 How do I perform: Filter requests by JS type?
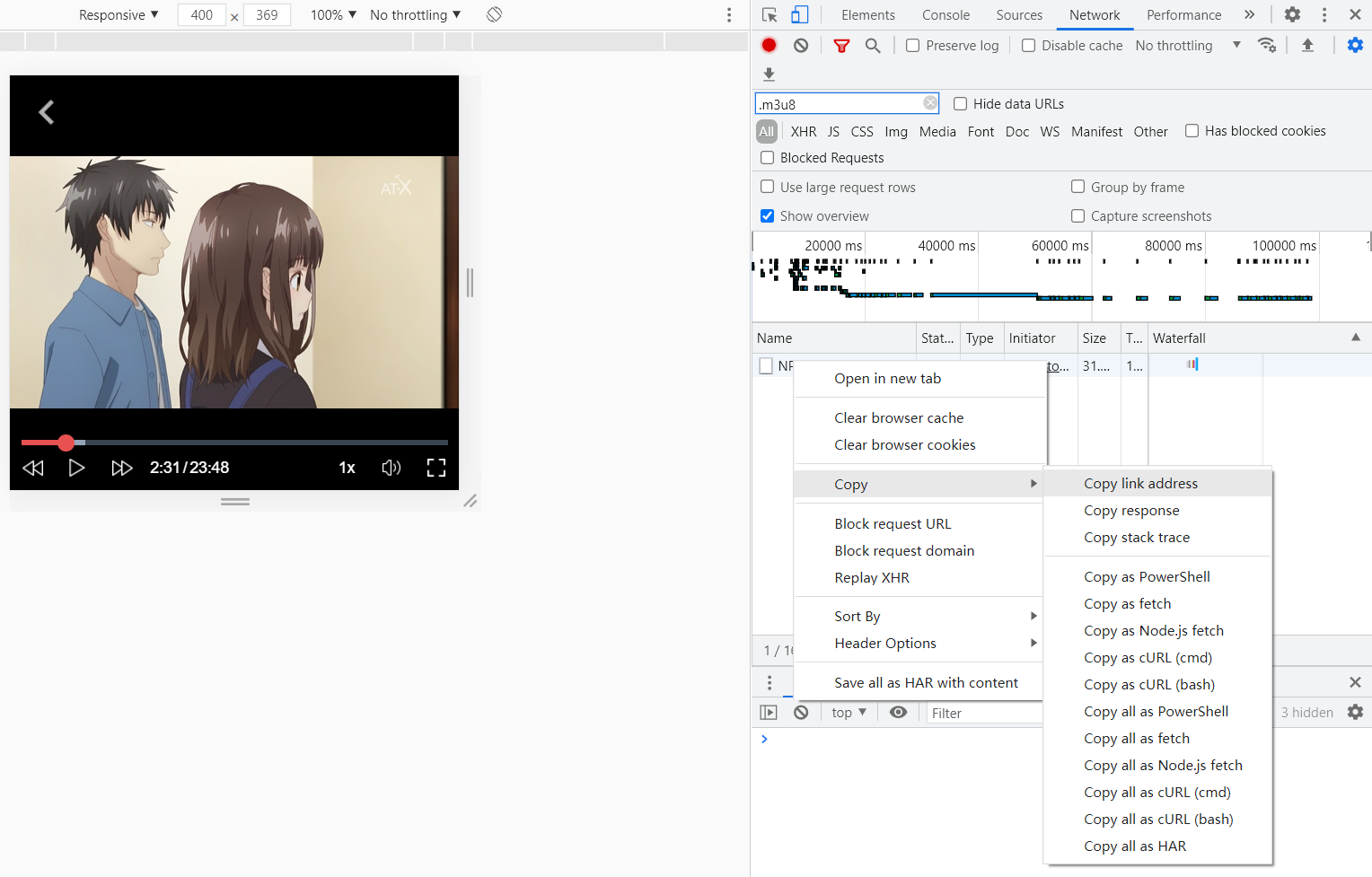[833, 131]
